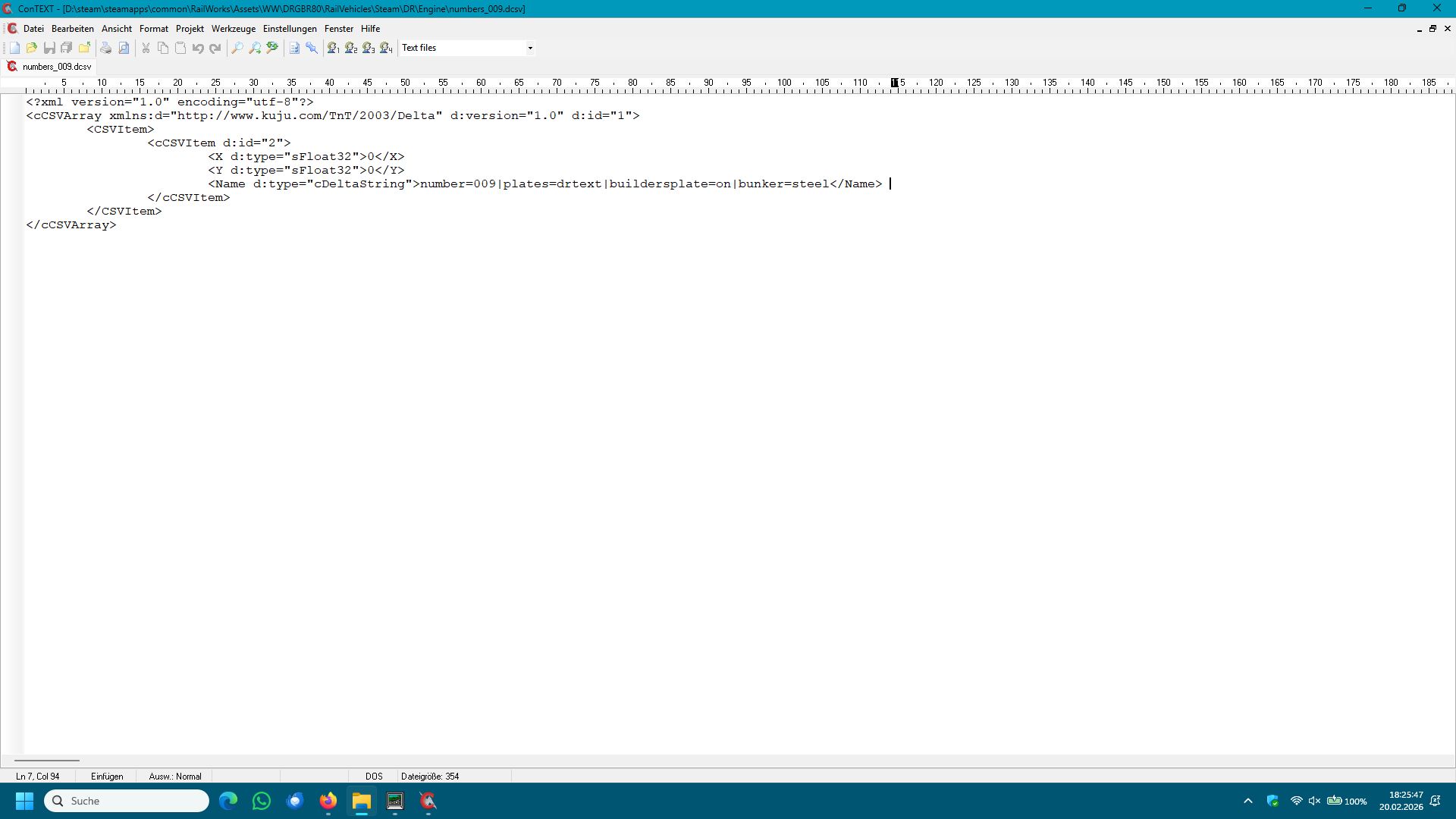
Task: Toggle word wrap toolbar icon
Action: pos(294,48)
